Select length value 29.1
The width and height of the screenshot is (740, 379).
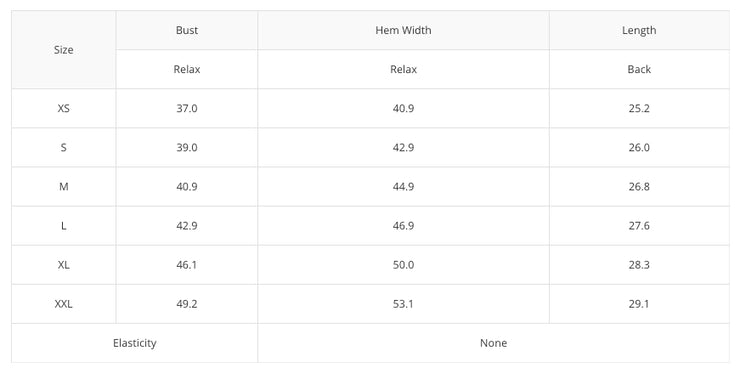pos(639,304)
